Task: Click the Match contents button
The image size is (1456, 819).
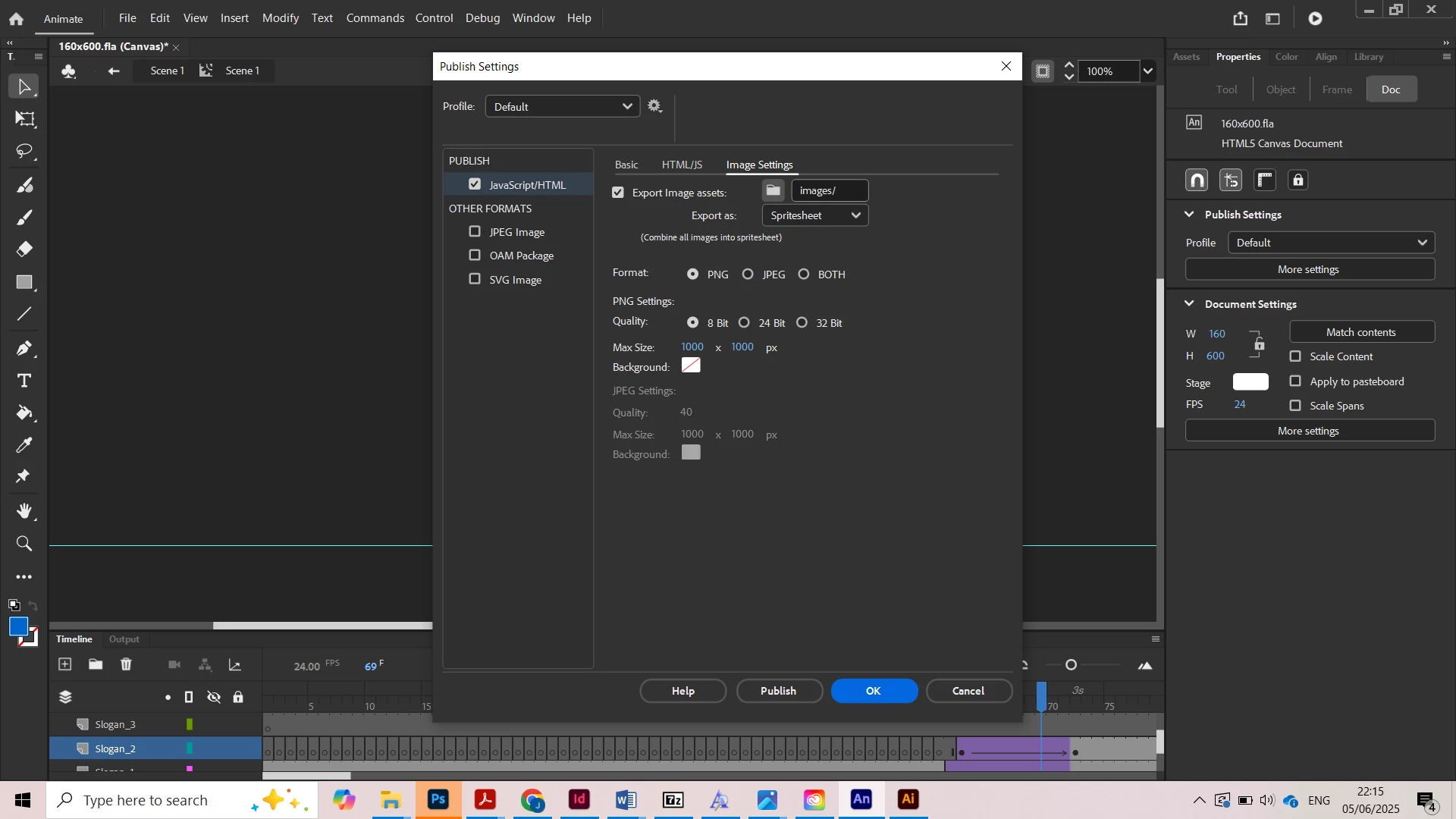Action: [x=1361, y=332]
